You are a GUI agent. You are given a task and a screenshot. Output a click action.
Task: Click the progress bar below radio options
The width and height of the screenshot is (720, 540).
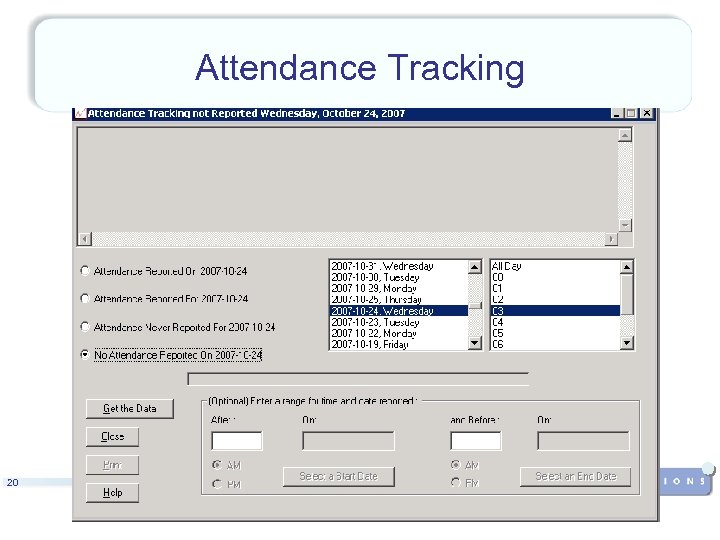coord(358,379)
